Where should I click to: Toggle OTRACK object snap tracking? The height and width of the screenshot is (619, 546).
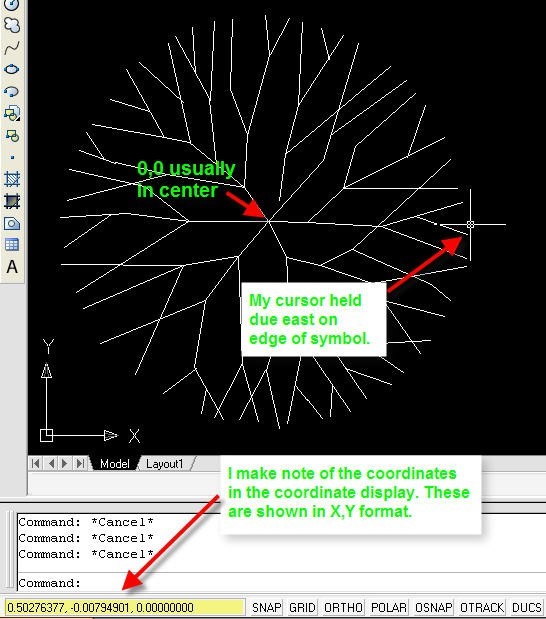482,608
